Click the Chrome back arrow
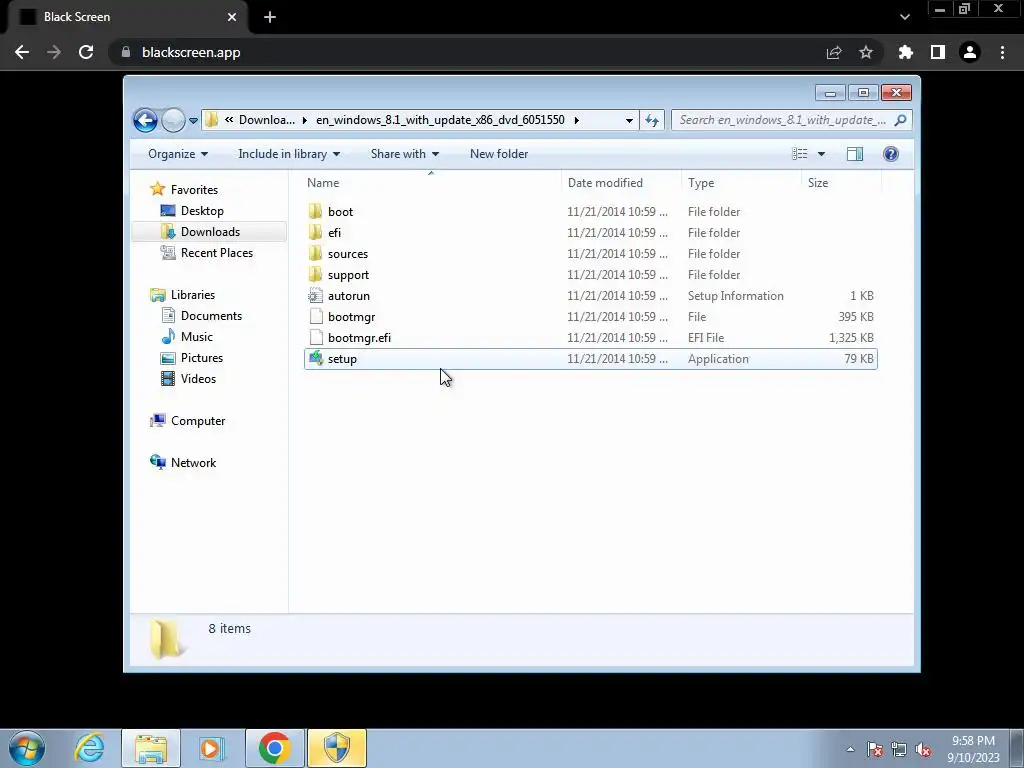 (22, 52)
